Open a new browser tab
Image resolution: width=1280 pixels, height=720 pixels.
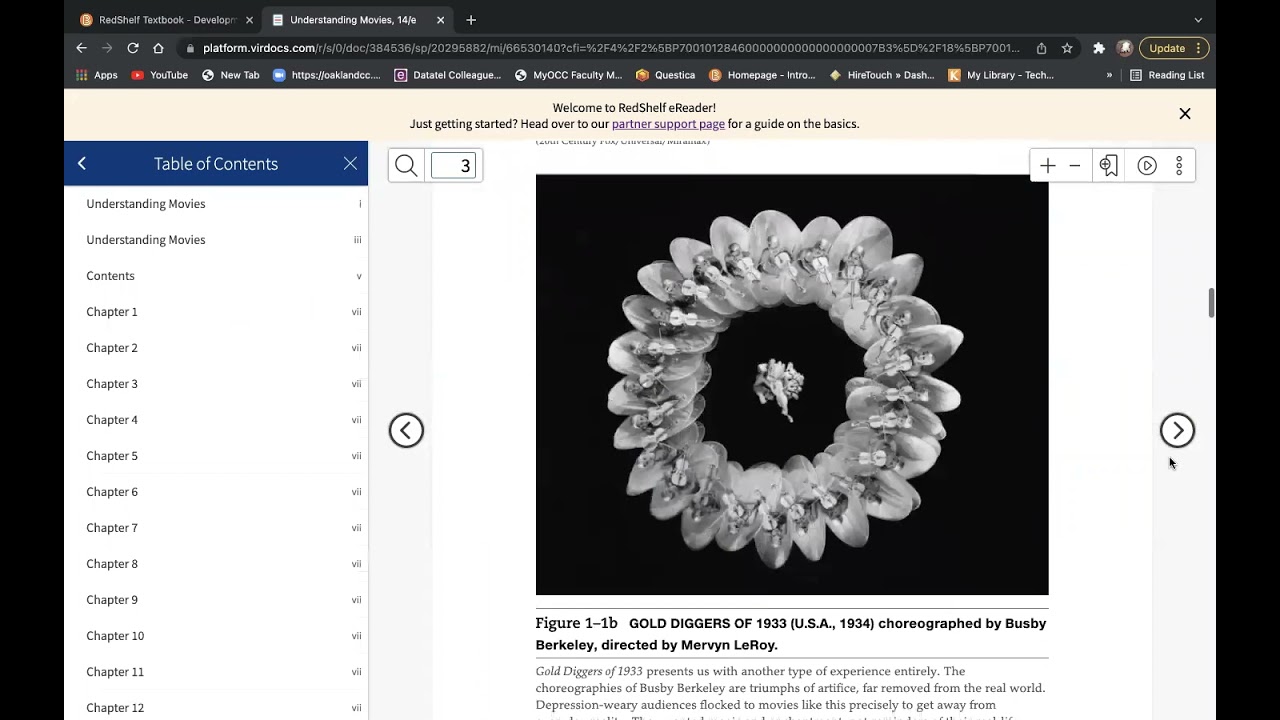click(x=471, y=20)
